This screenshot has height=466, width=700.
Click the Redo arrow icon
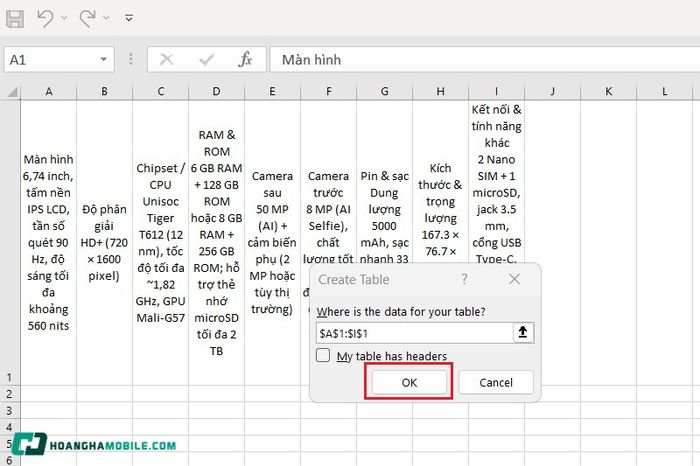tap(88, 18)
